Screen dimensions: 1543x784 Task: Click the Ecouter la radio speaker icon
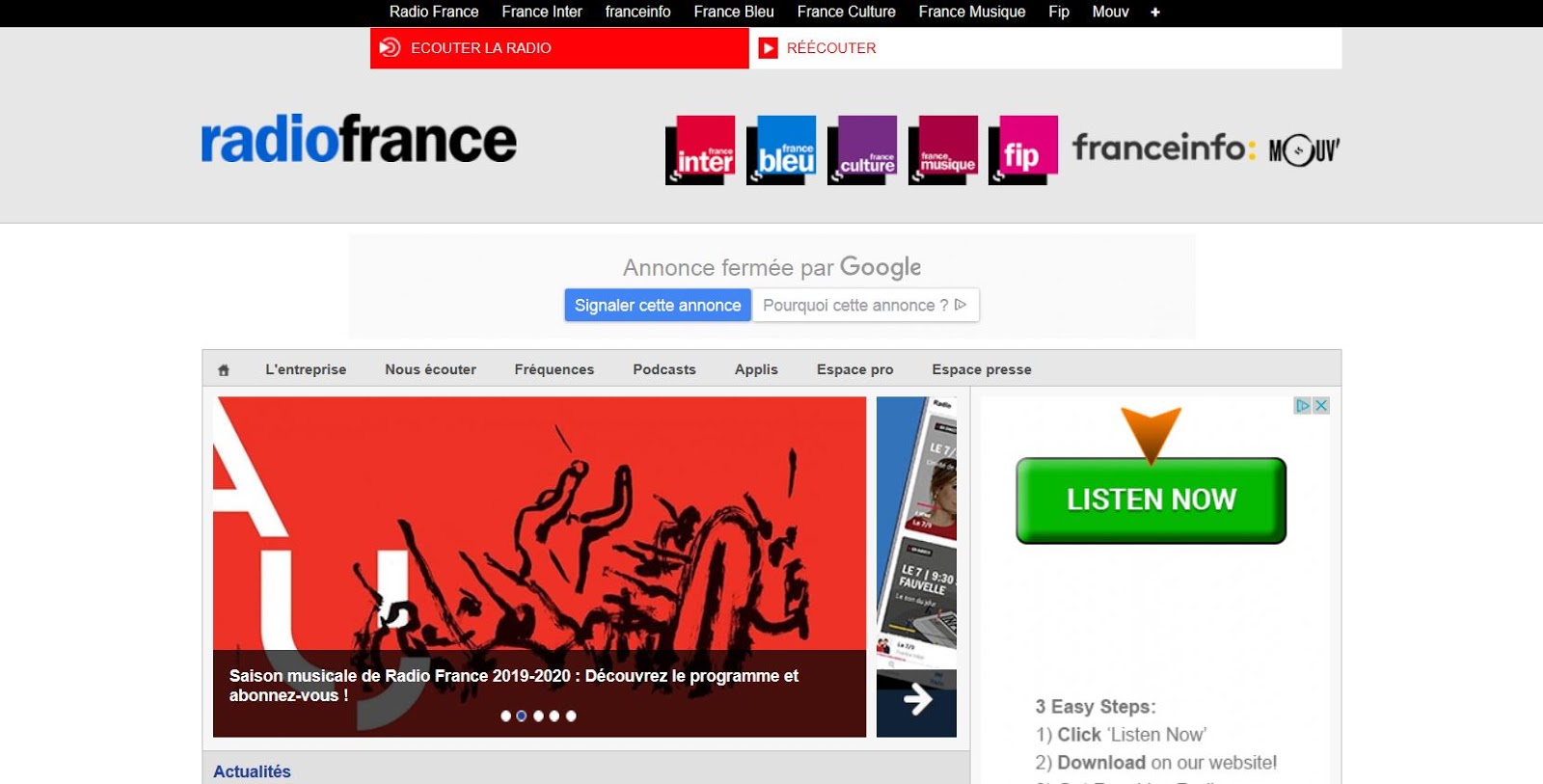[x=390, y=47]
